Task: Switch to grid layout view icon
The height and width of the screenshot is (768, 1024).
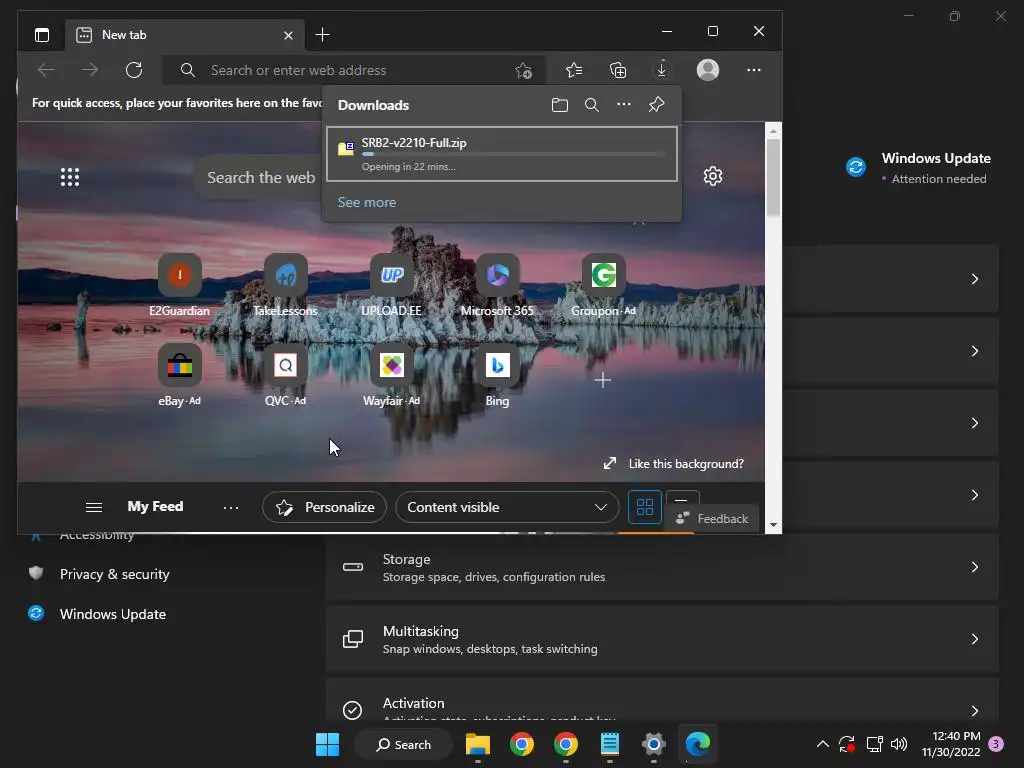Action: 645,507
